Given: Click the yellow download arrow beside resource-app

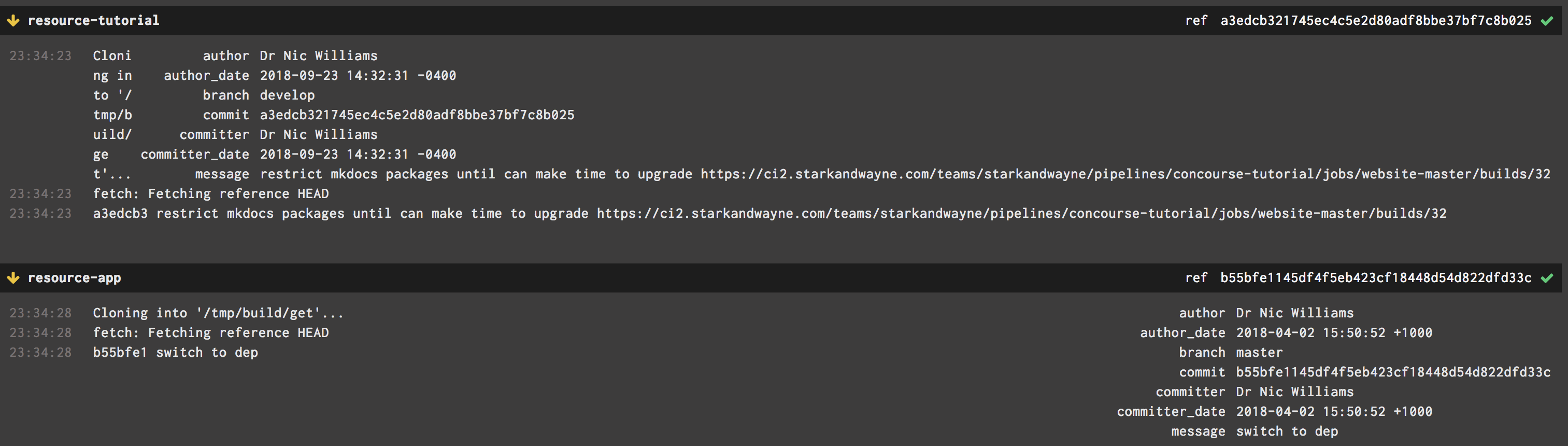Looking at the screenshot, I should 13,278.
